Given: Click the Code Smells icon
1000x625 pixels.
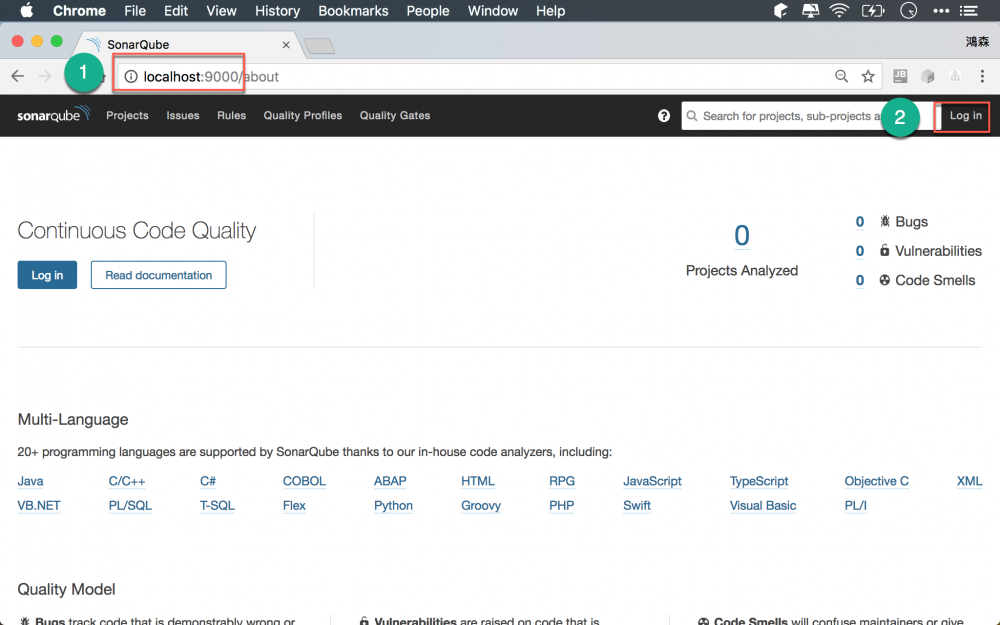Looking at the screenshot, I should click(x=883, y=280).
